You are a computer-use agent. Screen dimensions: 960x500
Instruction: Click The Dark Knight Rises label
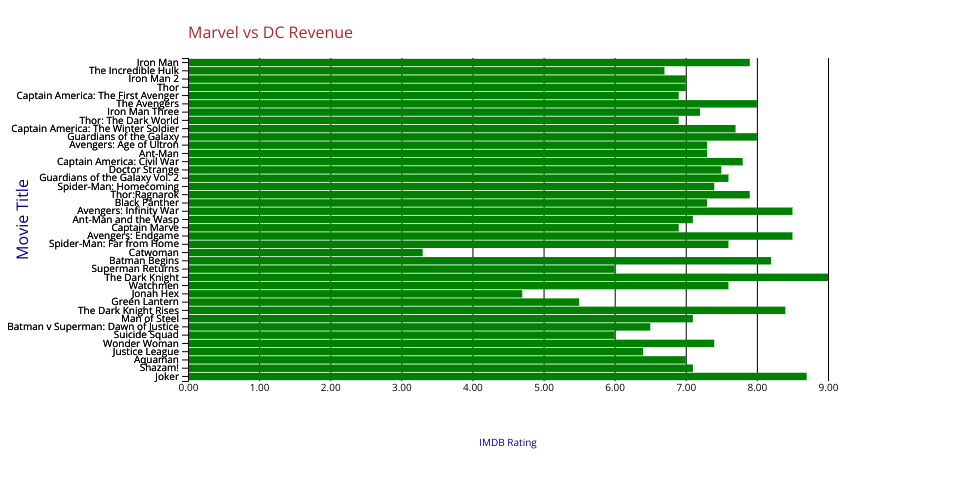click(x=128, y=310)
